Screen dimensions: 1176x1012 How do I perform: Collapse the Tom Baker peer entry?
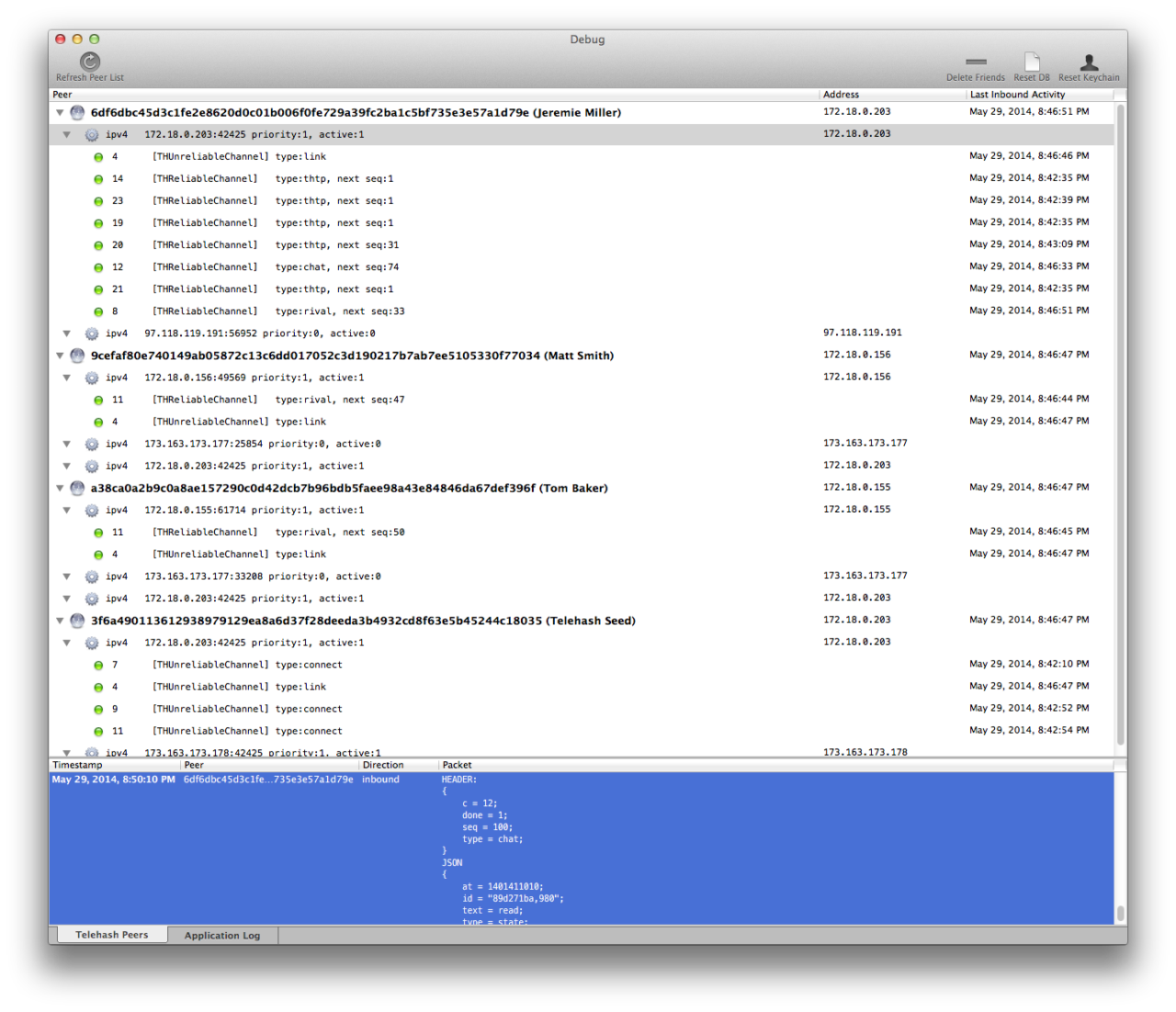(61, 489)
